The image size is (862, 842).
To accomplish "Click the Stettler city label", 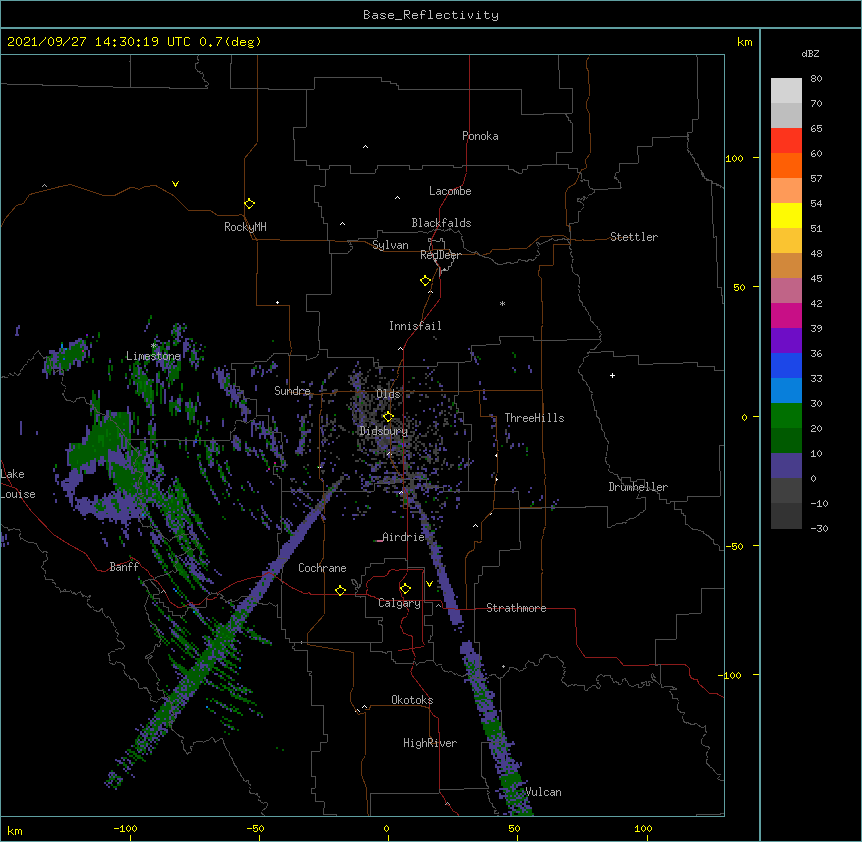I will point(634,237).
